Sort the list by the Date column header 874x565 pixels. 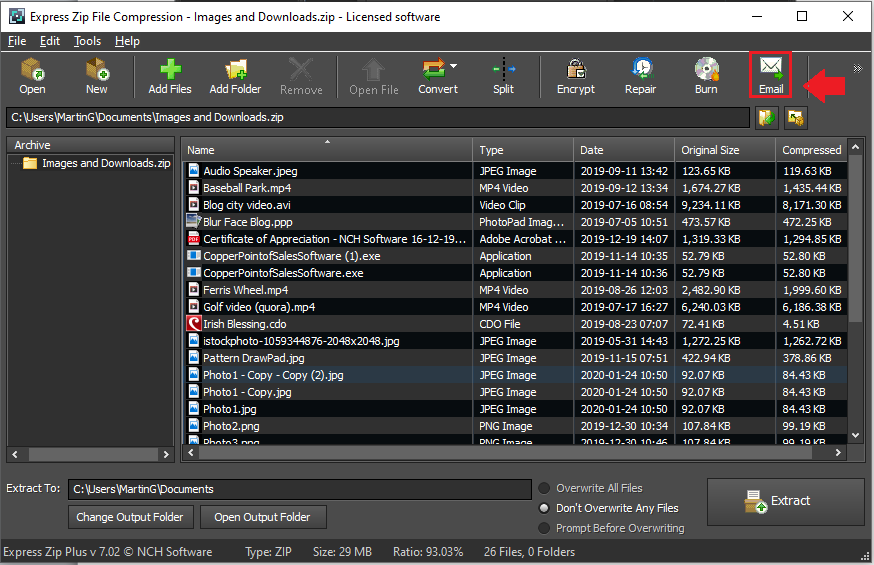(x=624, y=150)
